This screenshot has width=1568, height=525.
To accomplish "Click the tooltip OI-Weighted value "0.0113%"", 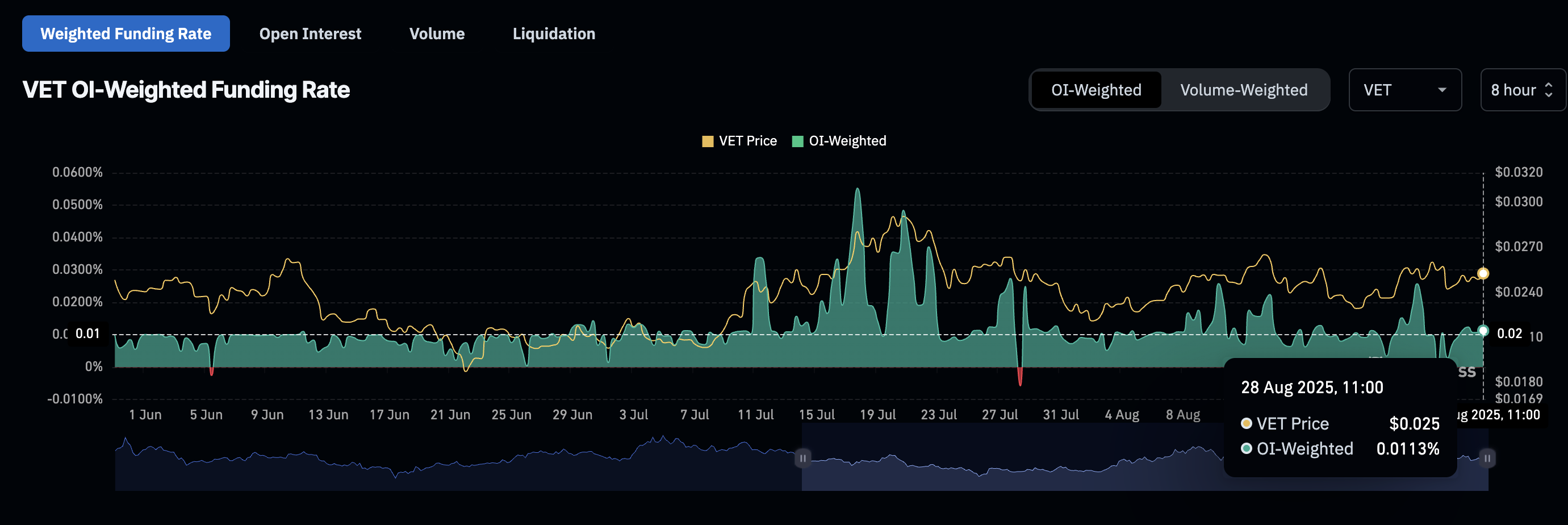I will [x=1408, y=449].
